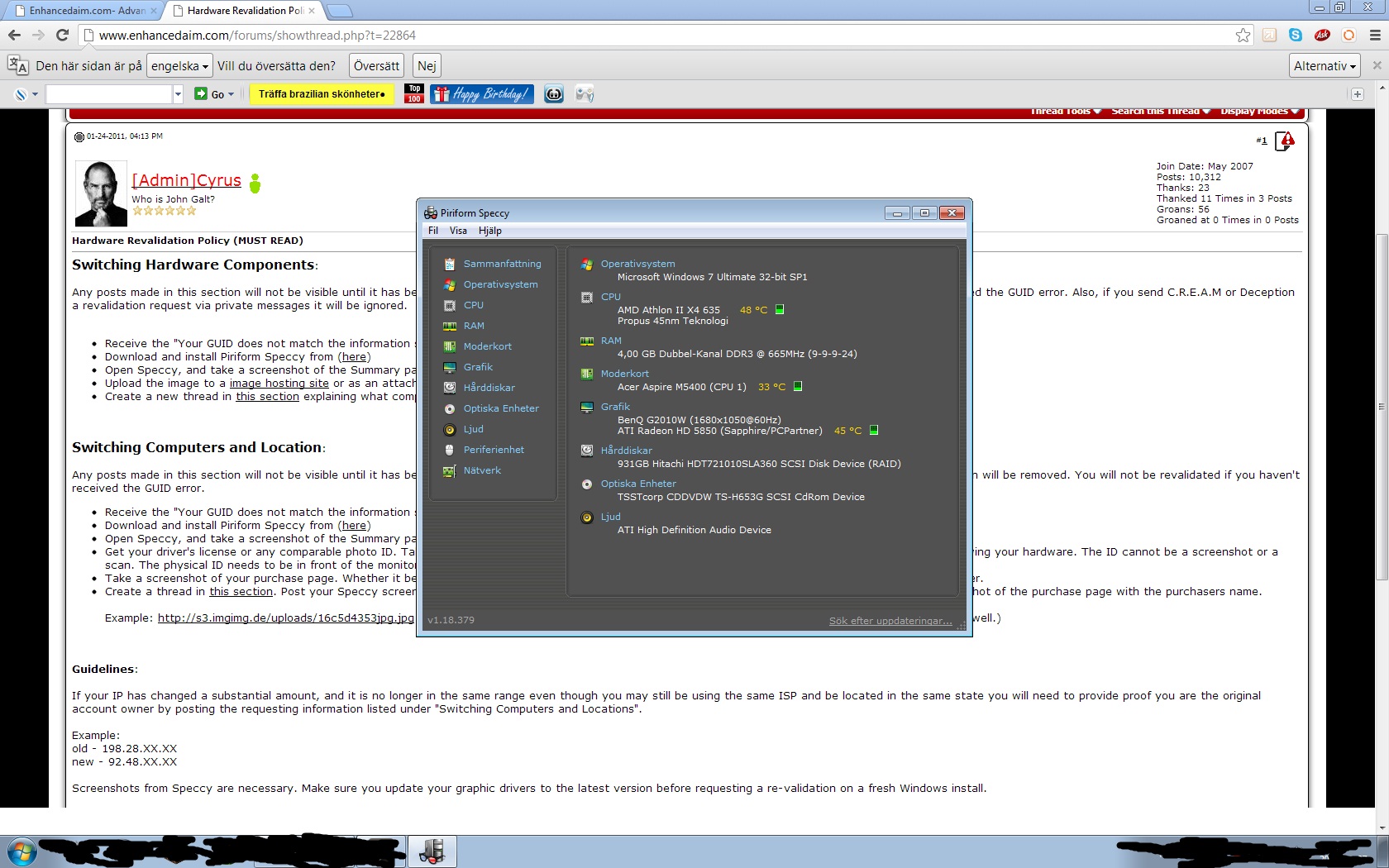
Task: Click the orange circular-arrow extension icon
Action: pos(1348,35)
